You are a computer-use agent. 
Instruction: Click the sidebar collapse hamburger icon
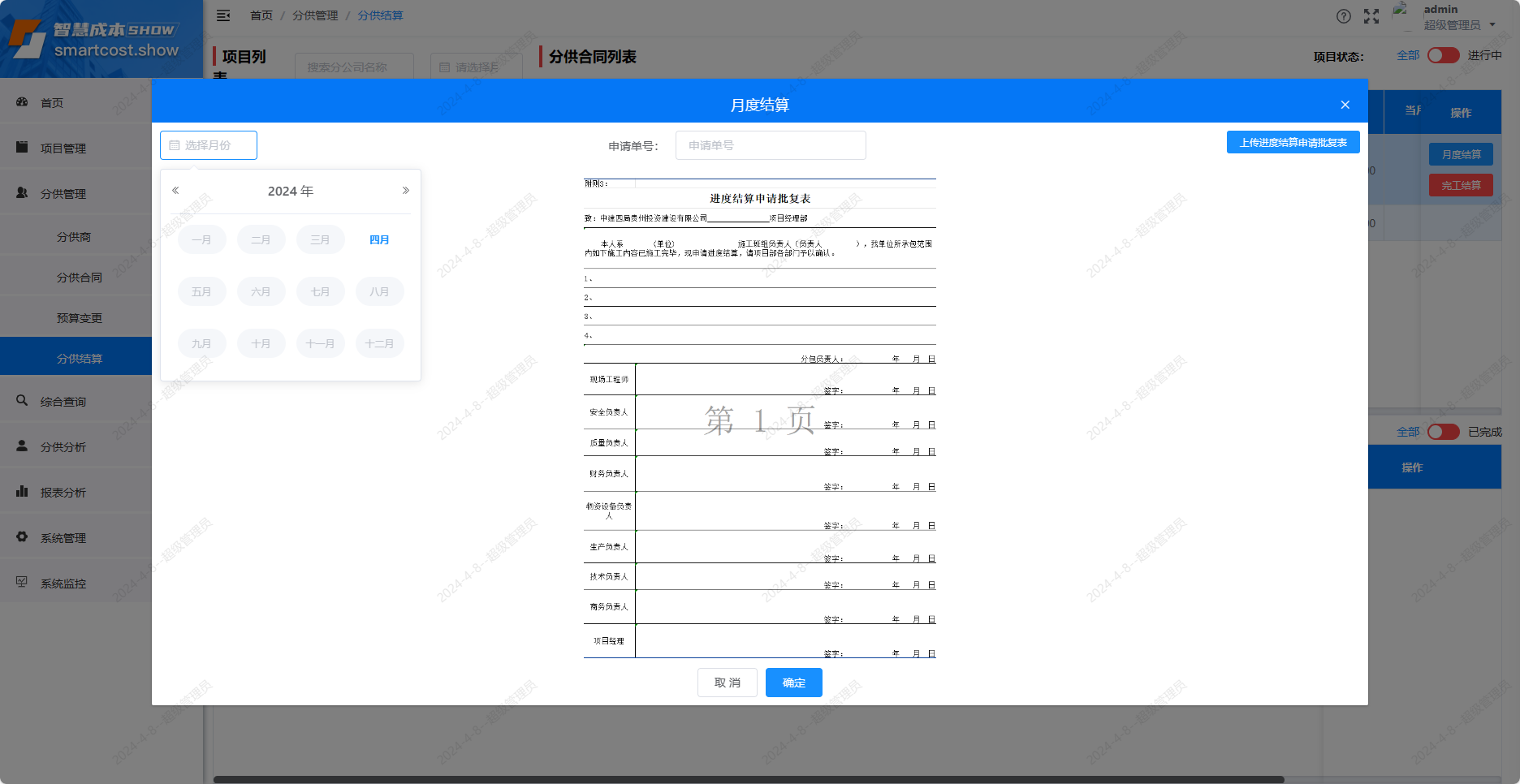coord(223,15)
